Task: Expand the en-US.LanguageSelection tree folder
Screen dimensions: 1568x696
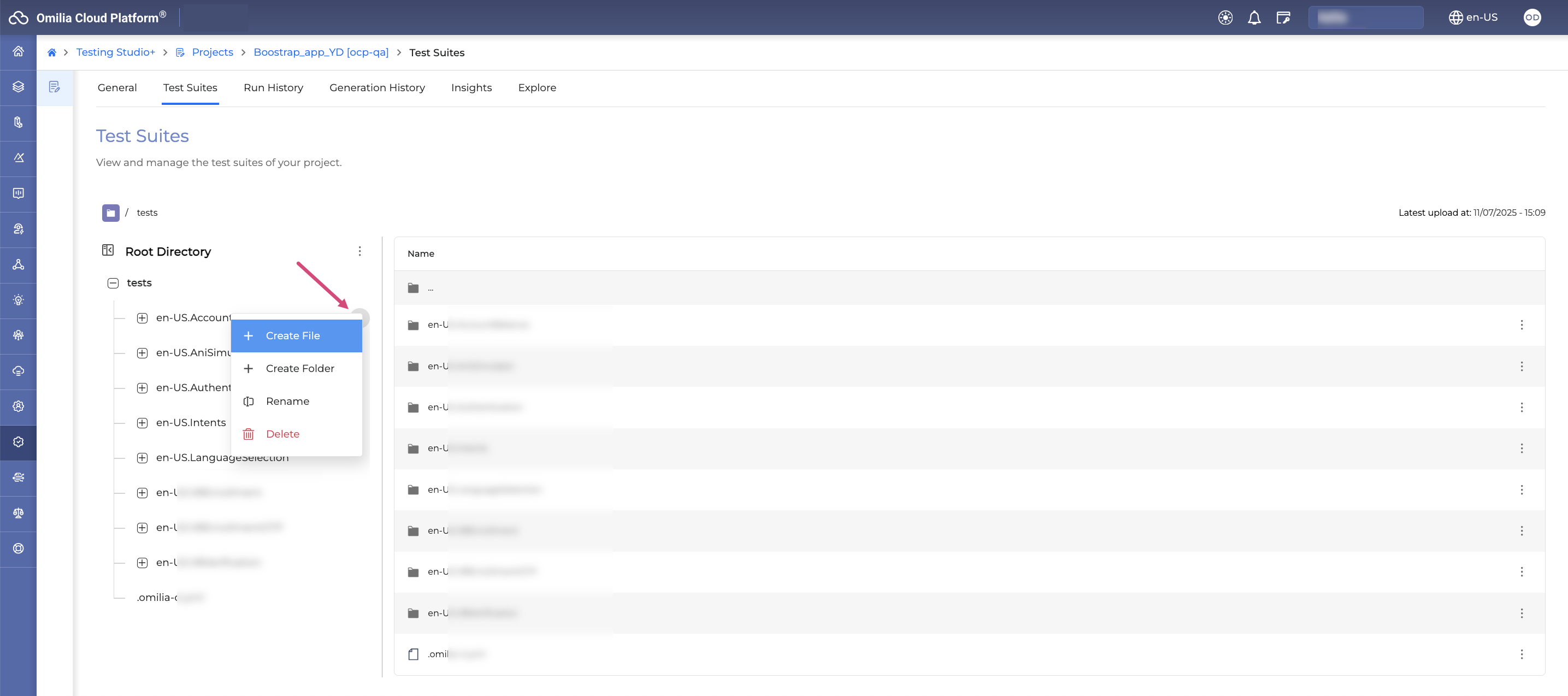Action: click(x=143, y=458)
